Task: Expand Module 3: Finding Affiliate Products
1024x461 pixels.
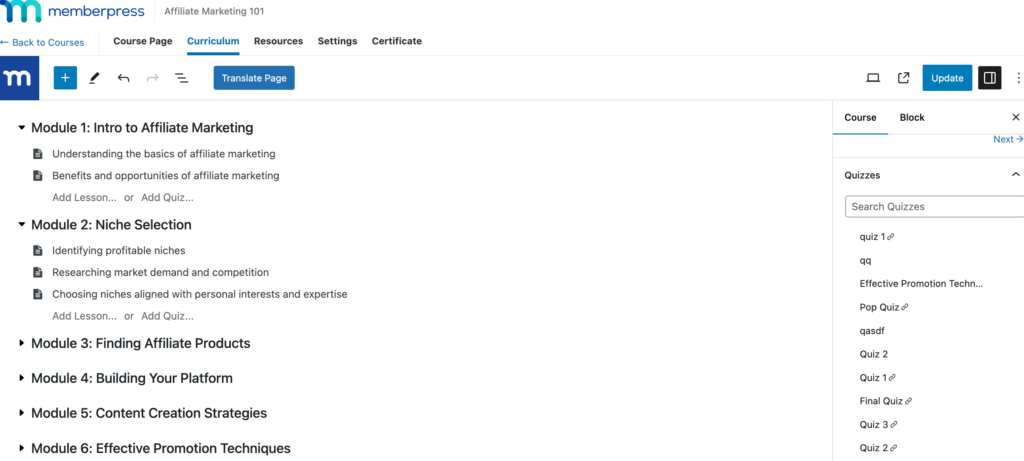Action: click(x=22, y=344)
